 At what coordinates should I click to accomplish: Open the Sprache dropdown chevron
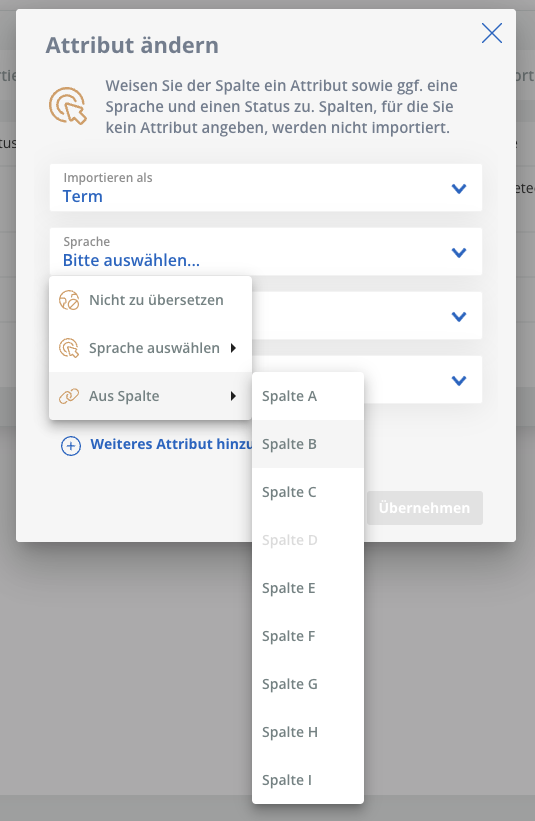[x=459, y=252]
